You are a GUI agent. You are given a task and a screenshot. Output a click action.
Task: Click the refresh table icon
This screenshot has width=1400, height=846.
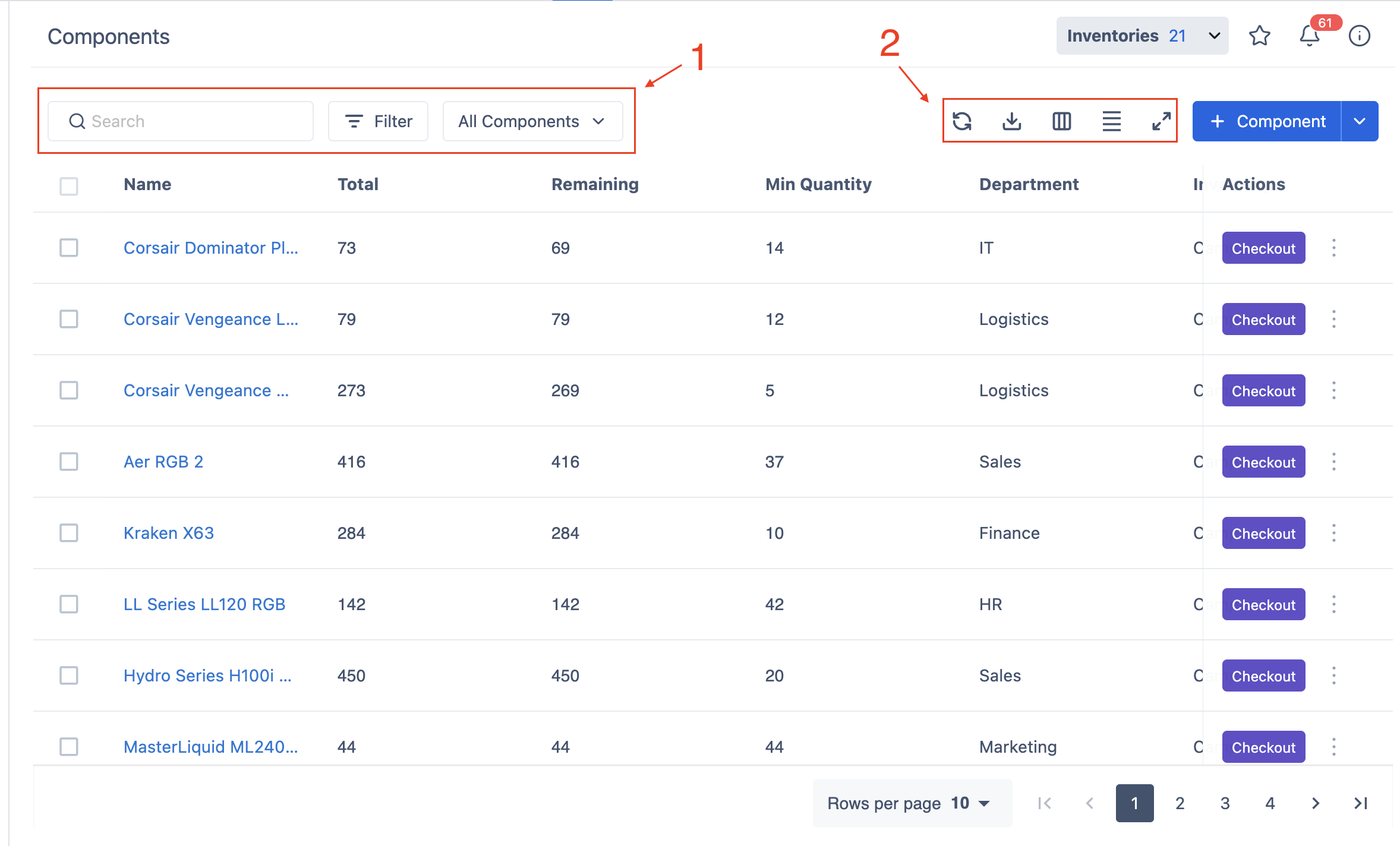pyautogui.click(x=962, y=121)
